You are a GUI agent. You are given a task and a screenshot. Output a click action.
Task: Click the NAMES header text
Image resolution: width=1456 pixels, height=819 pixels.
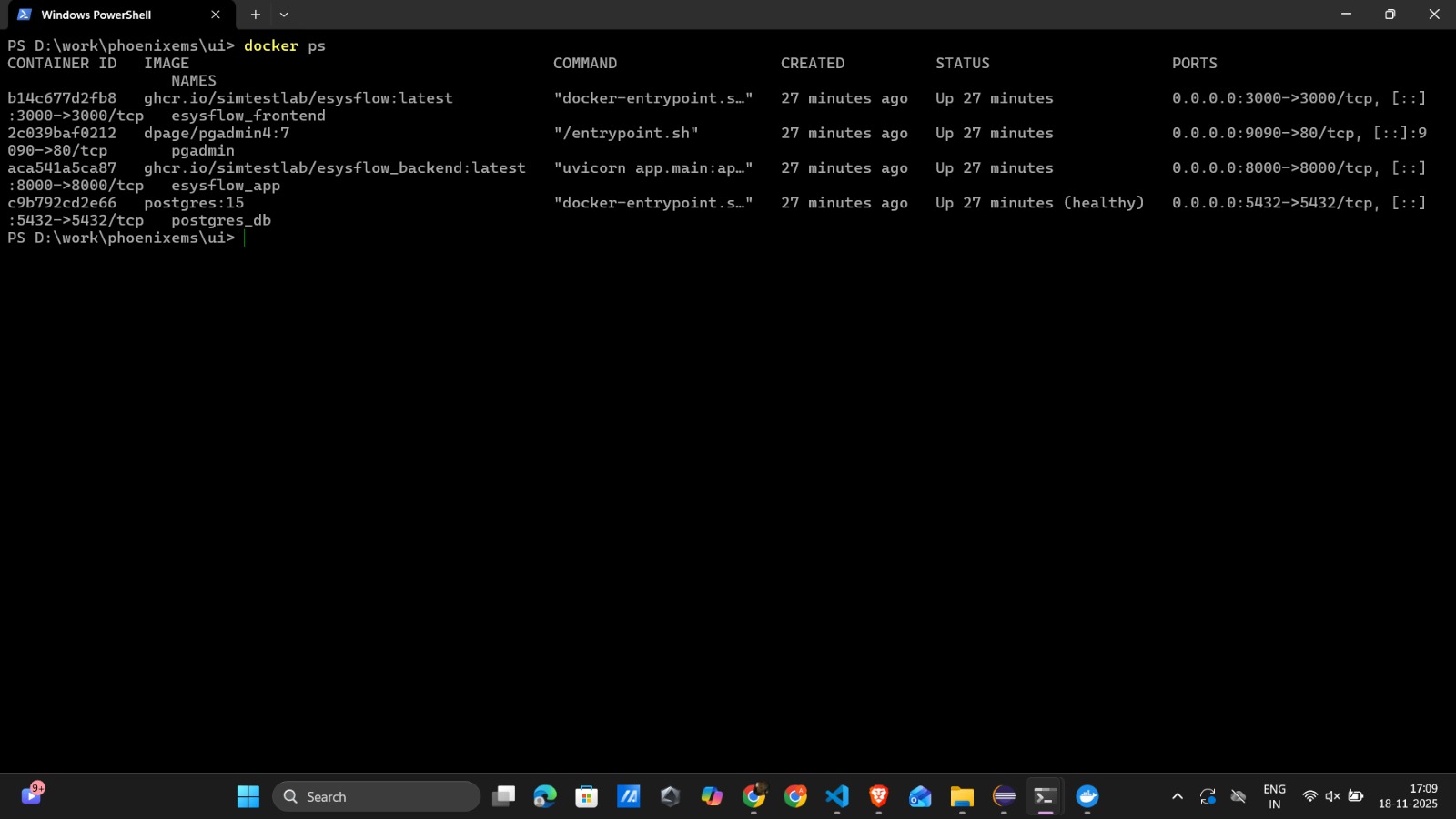[194, 80]
